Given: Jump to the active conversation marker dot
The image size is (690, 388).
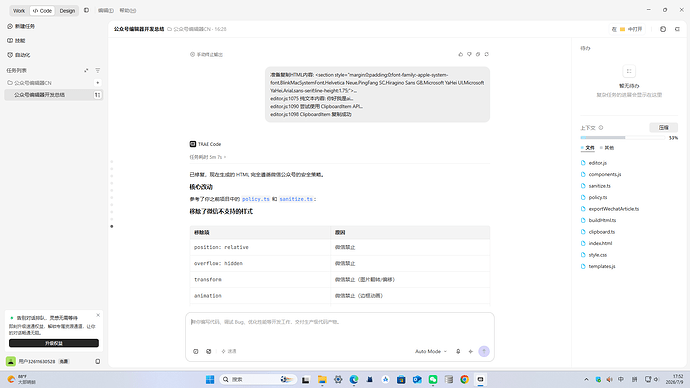Looking at the screenshot, I should 112,227.
